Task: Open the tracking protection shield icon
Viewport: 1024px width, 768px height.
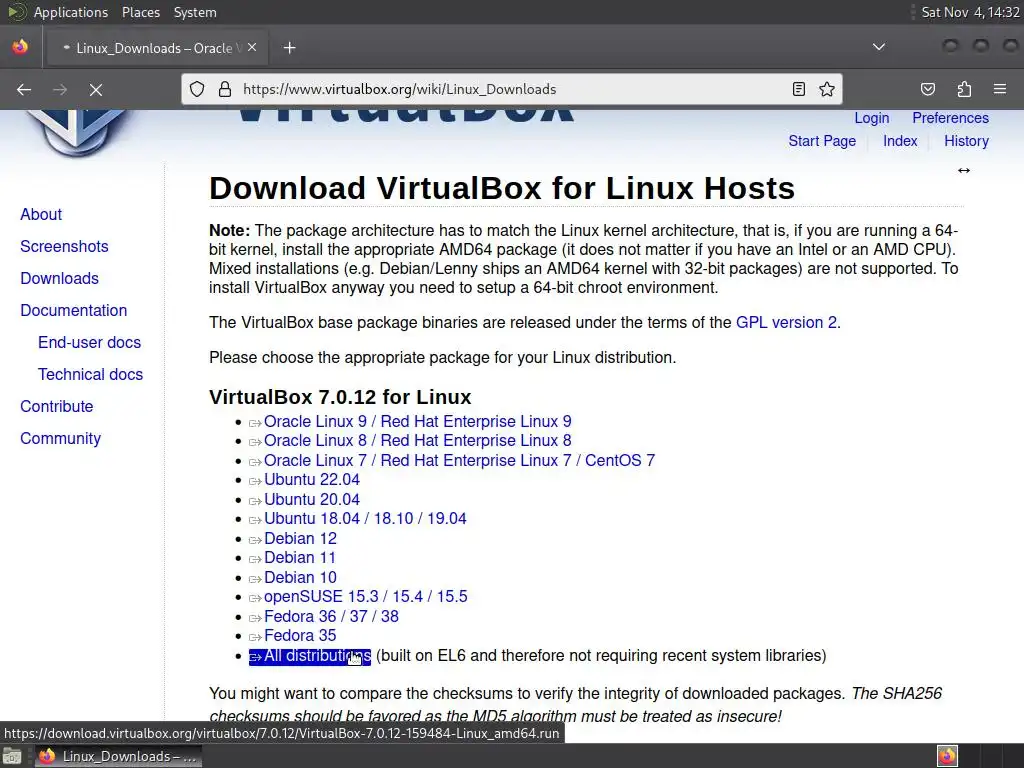Action: 197,89
